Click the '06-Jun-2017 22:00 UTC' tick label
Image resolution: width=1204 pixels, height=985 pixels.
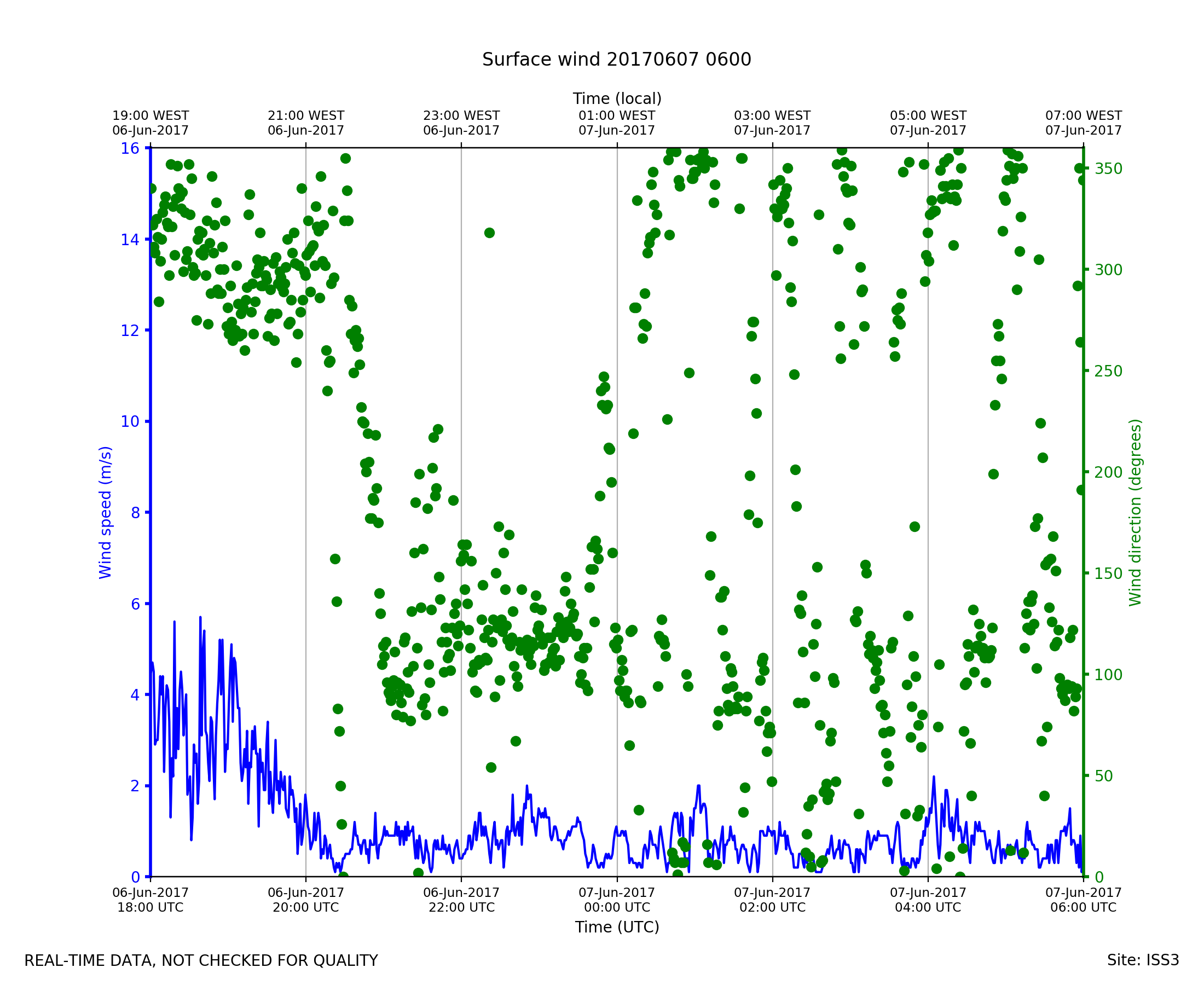click(461, 900)
